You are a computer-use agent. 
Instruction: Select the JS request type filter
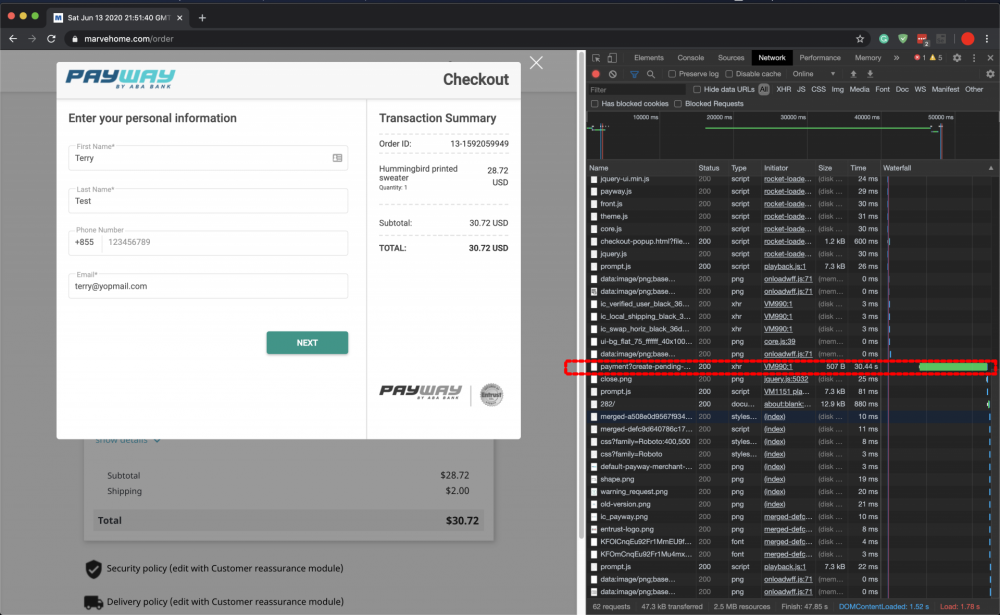[x=801, y=89]
